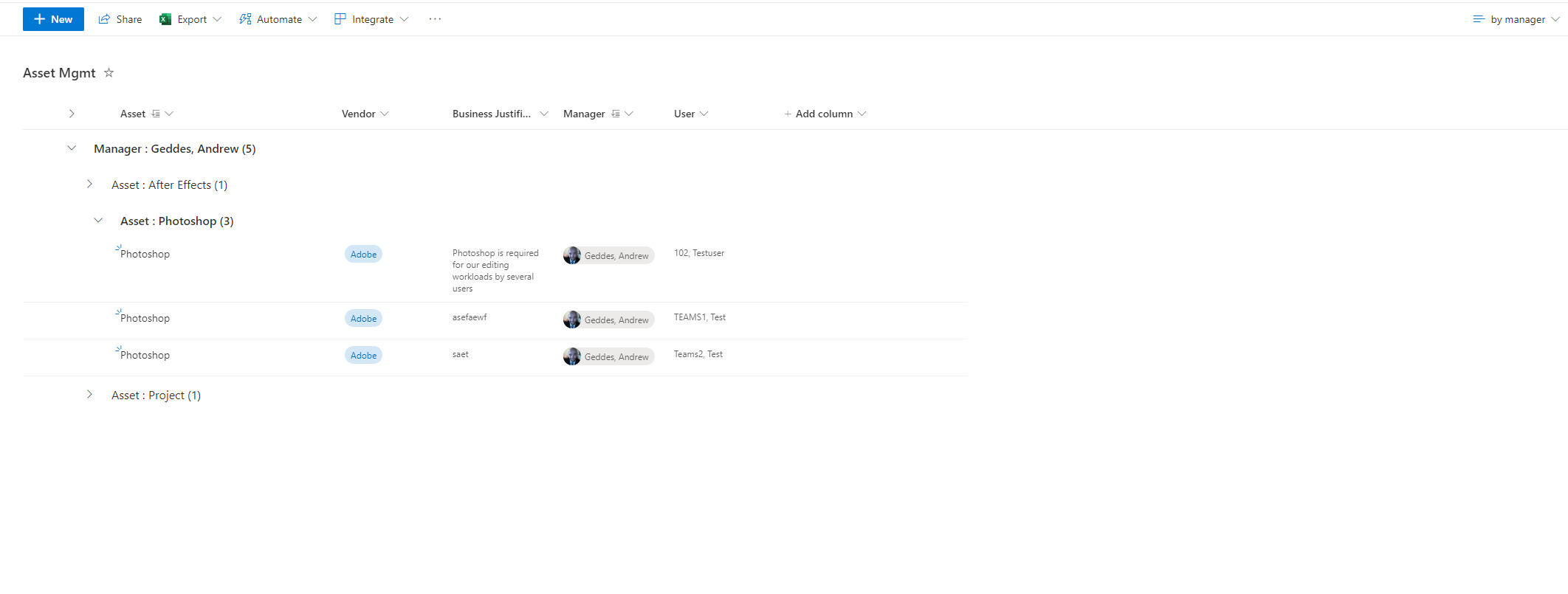Collapse the Manager Geddes, Andrew group
Screen dimensions: 1568x594
(x=72, y=148)
